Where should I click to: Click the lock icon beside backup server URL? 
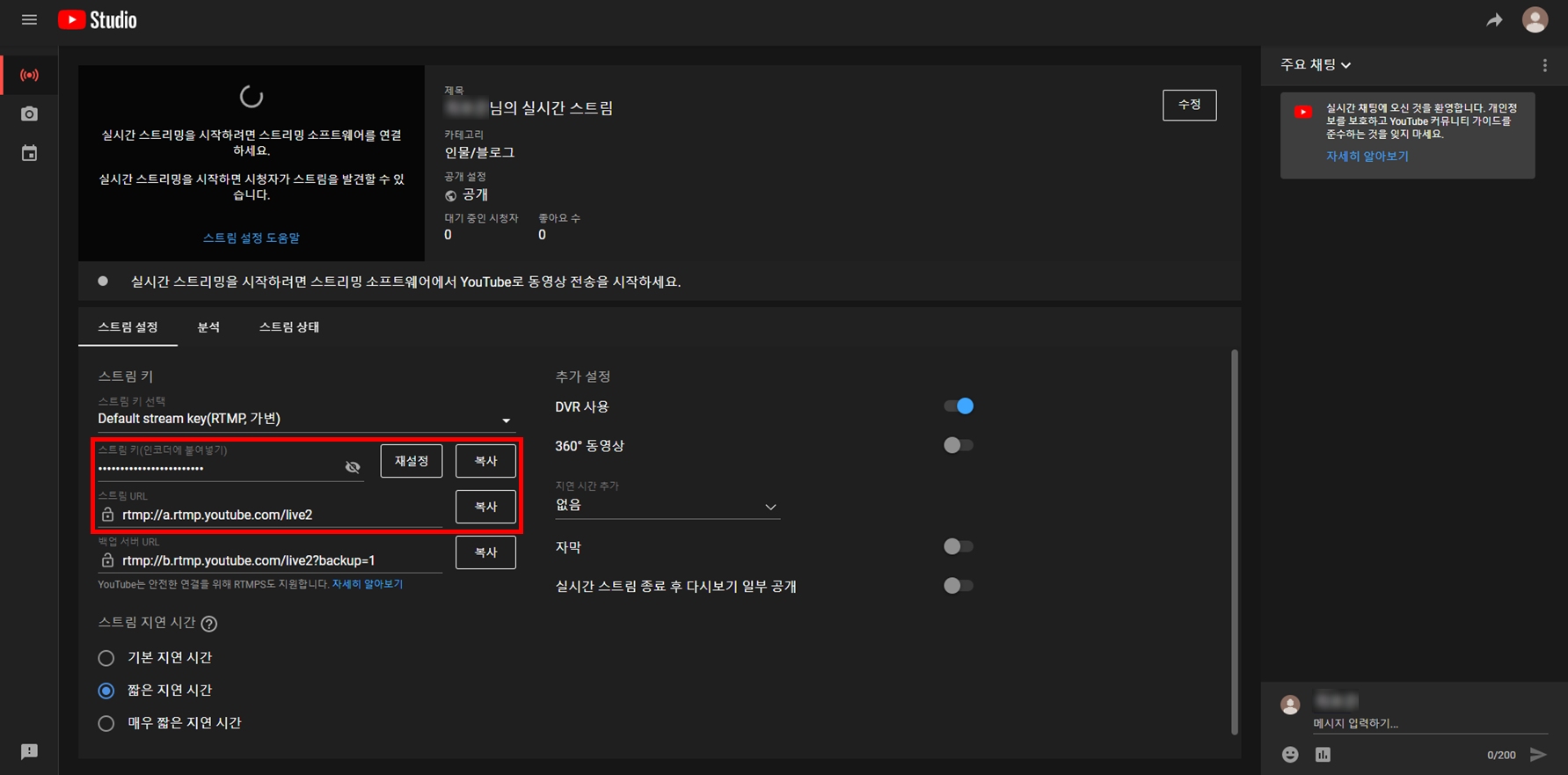point(107,560)
